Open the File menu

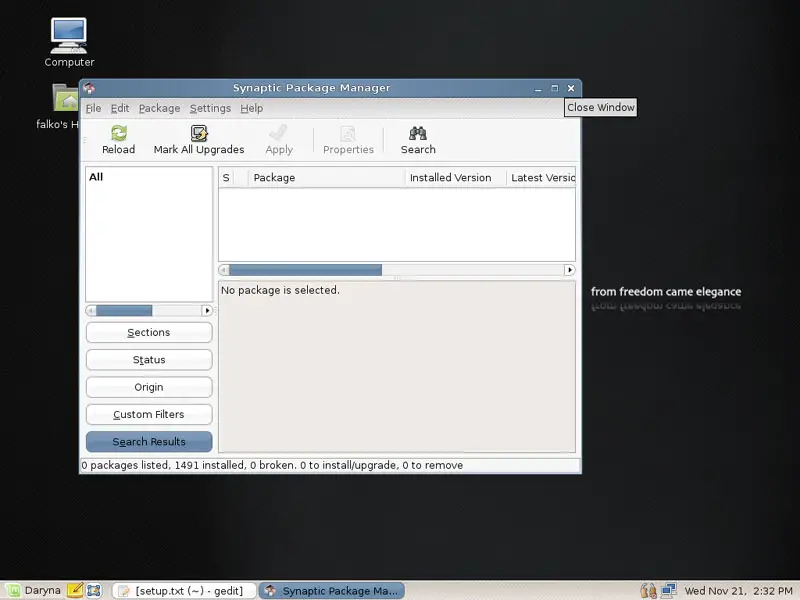point(93,108)
